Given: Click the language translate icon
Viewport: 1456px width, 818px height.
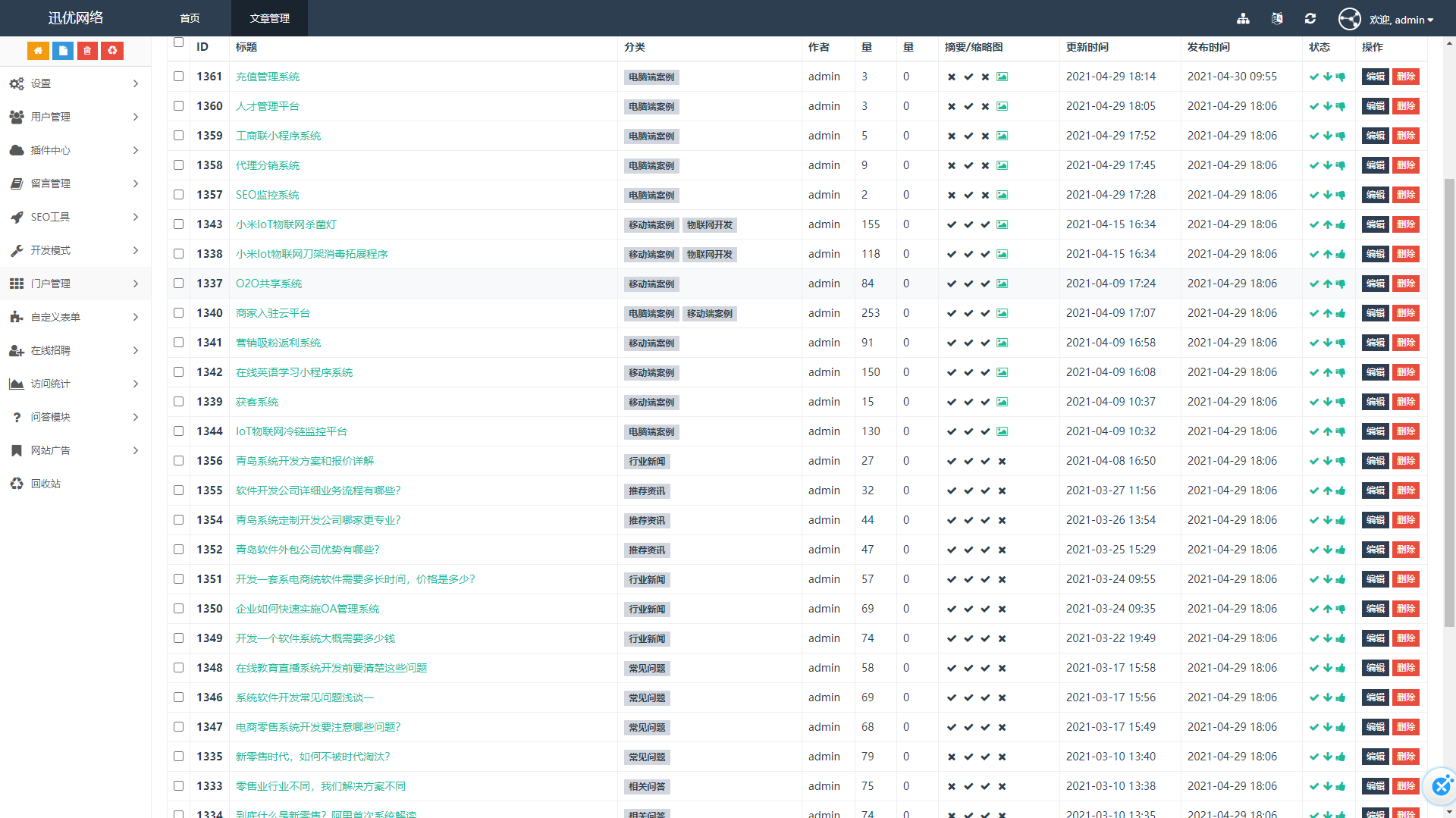Looking at the screenshot, I should [1277, 19].
